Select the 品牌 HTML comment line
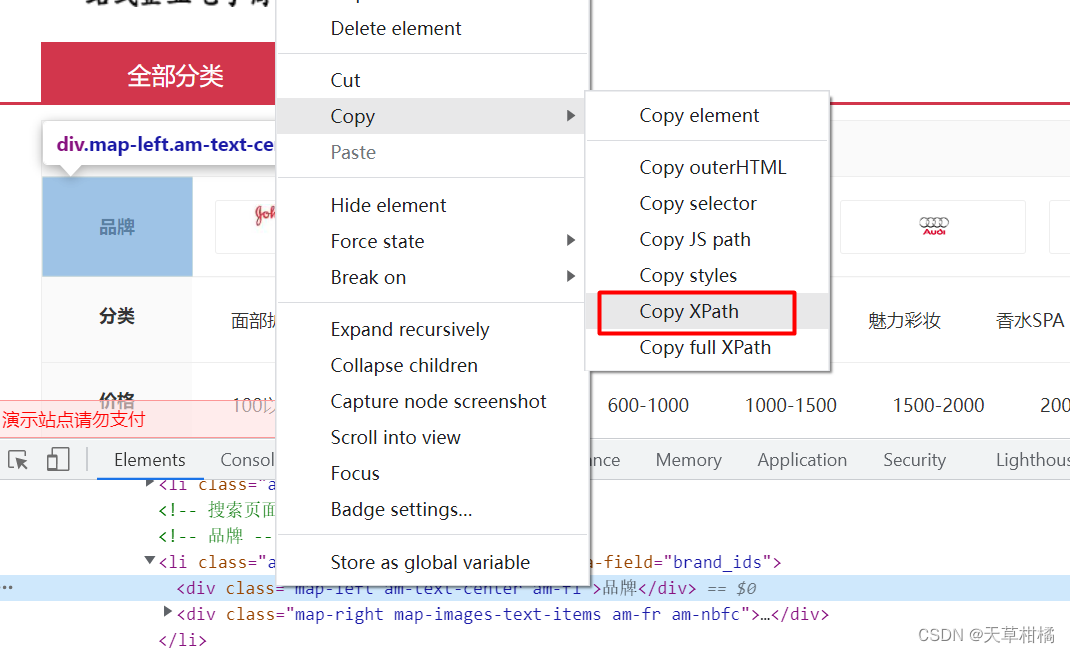The width and height of the screenshot is (1070, 653). 216,536
